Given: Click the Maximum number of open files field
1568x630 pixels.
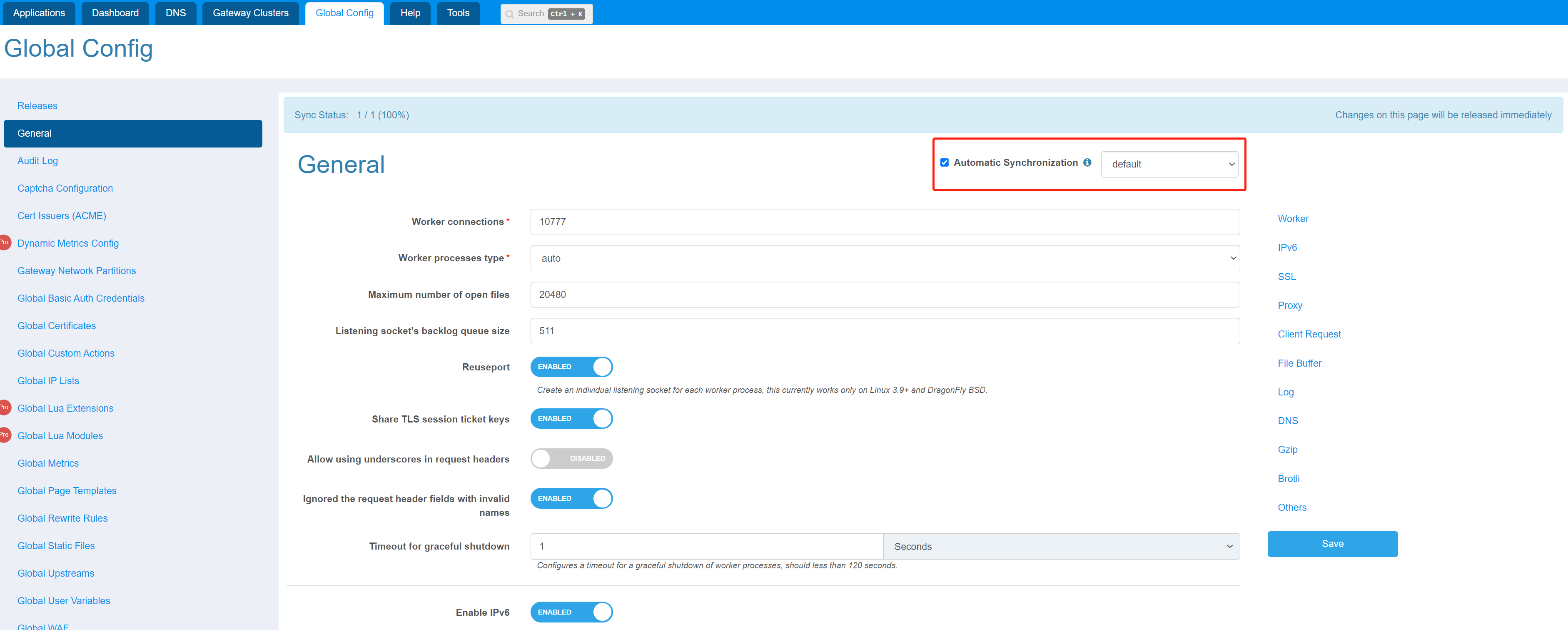Looking at the screenshot, I should pyautogui.click(x=885, y=295).
